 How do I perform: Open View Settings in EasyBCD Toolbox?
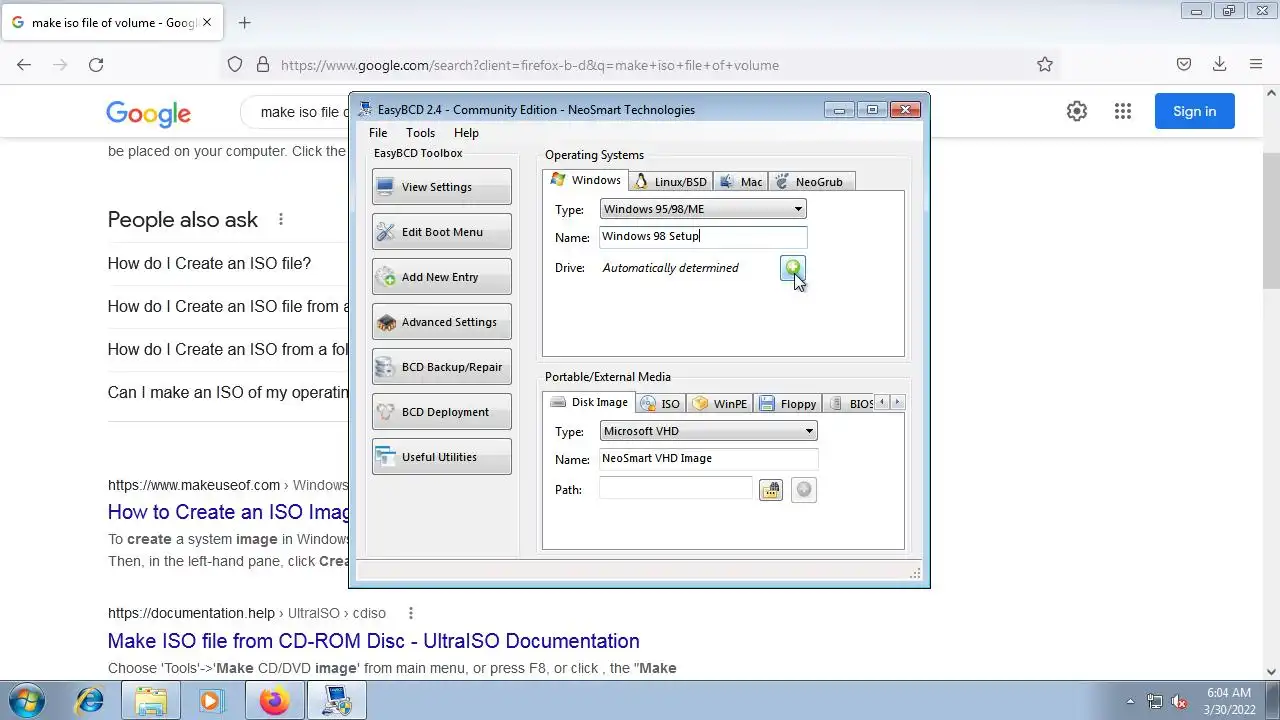441,187
